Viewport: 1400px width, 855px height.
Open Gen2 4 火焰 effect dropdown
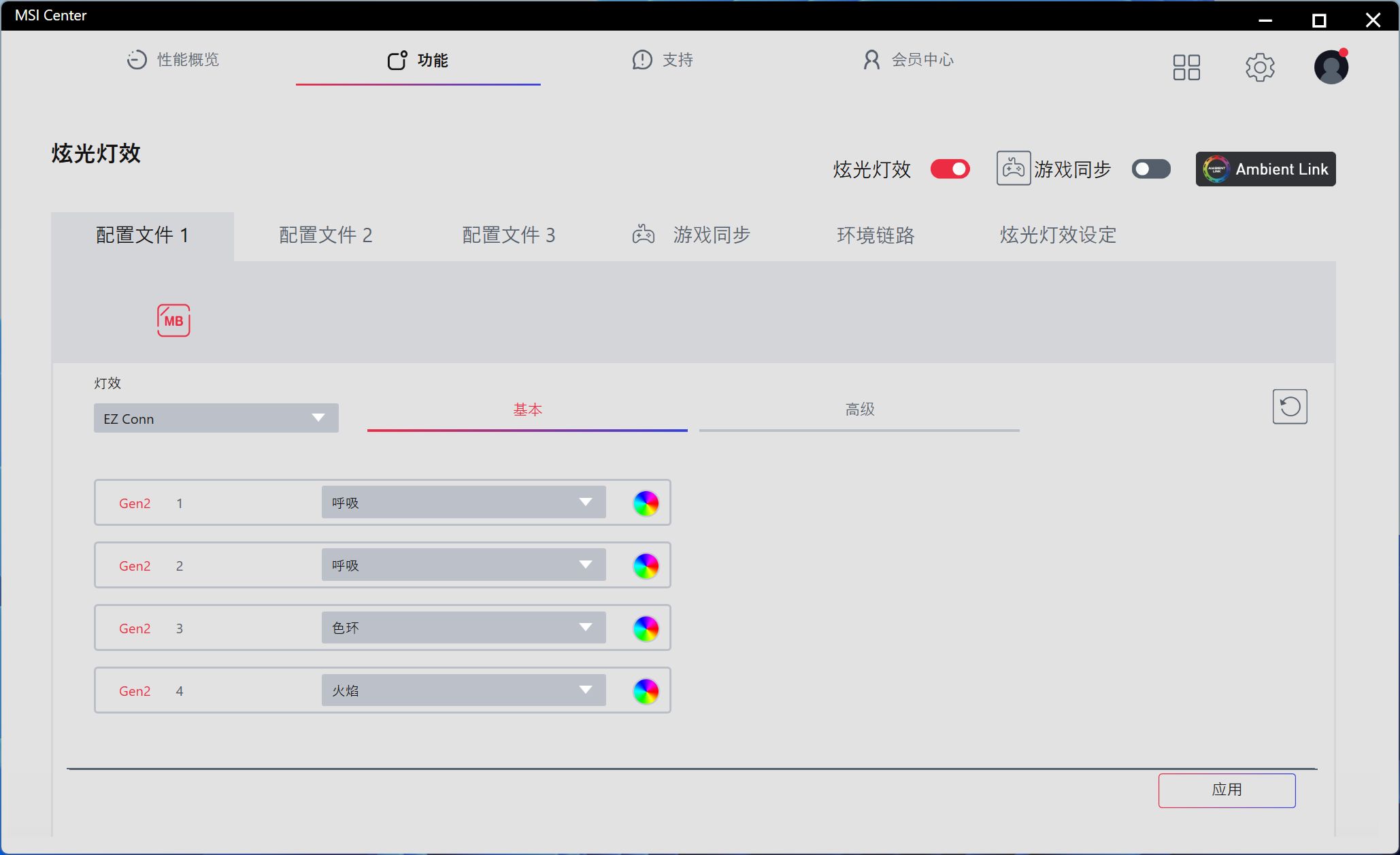click(463, 690)
